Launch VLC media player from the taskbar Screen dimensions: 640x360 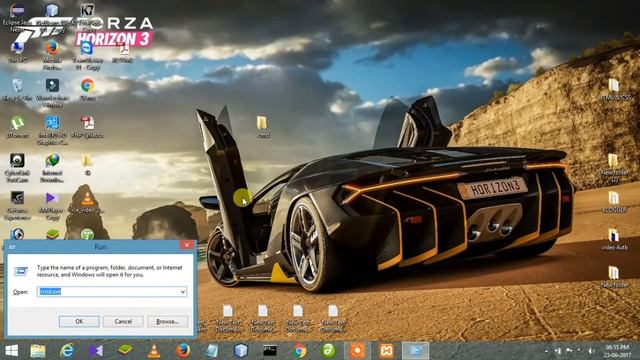(154, 351)
